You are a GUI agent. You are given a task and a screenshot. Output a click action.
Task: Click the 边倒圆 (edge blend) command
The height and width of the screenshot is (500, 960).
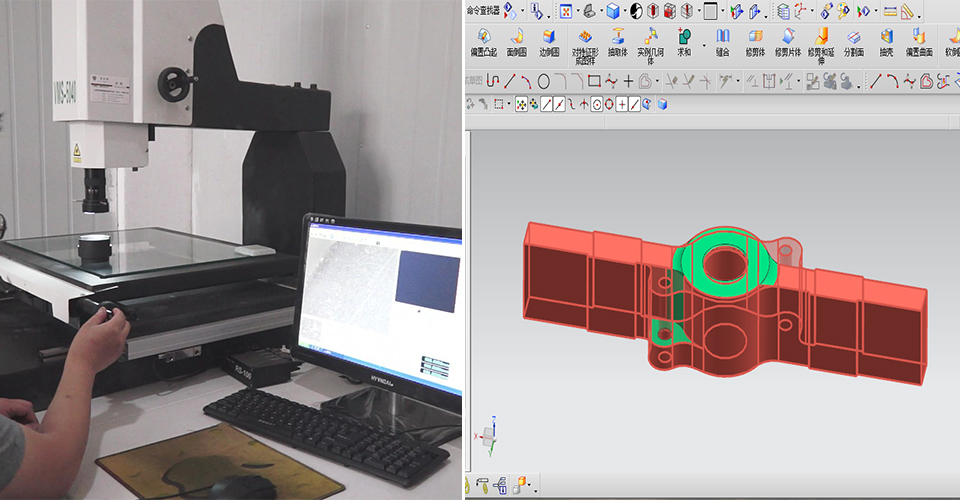pyautogui.click(x=549, y=42)
